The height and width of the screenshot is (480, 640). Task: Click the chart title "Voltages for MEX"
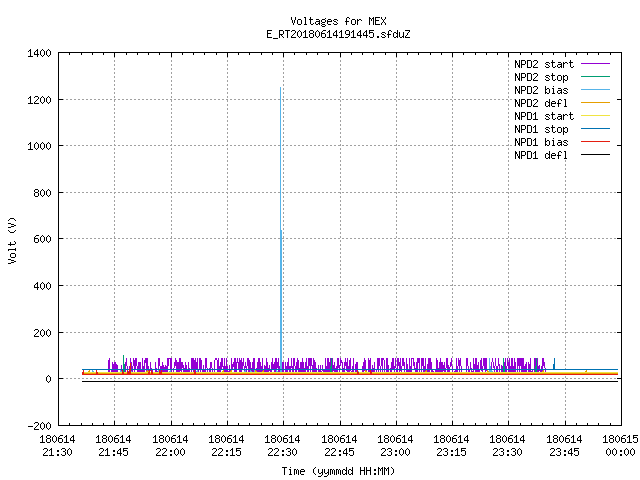[x=338, y=21]
